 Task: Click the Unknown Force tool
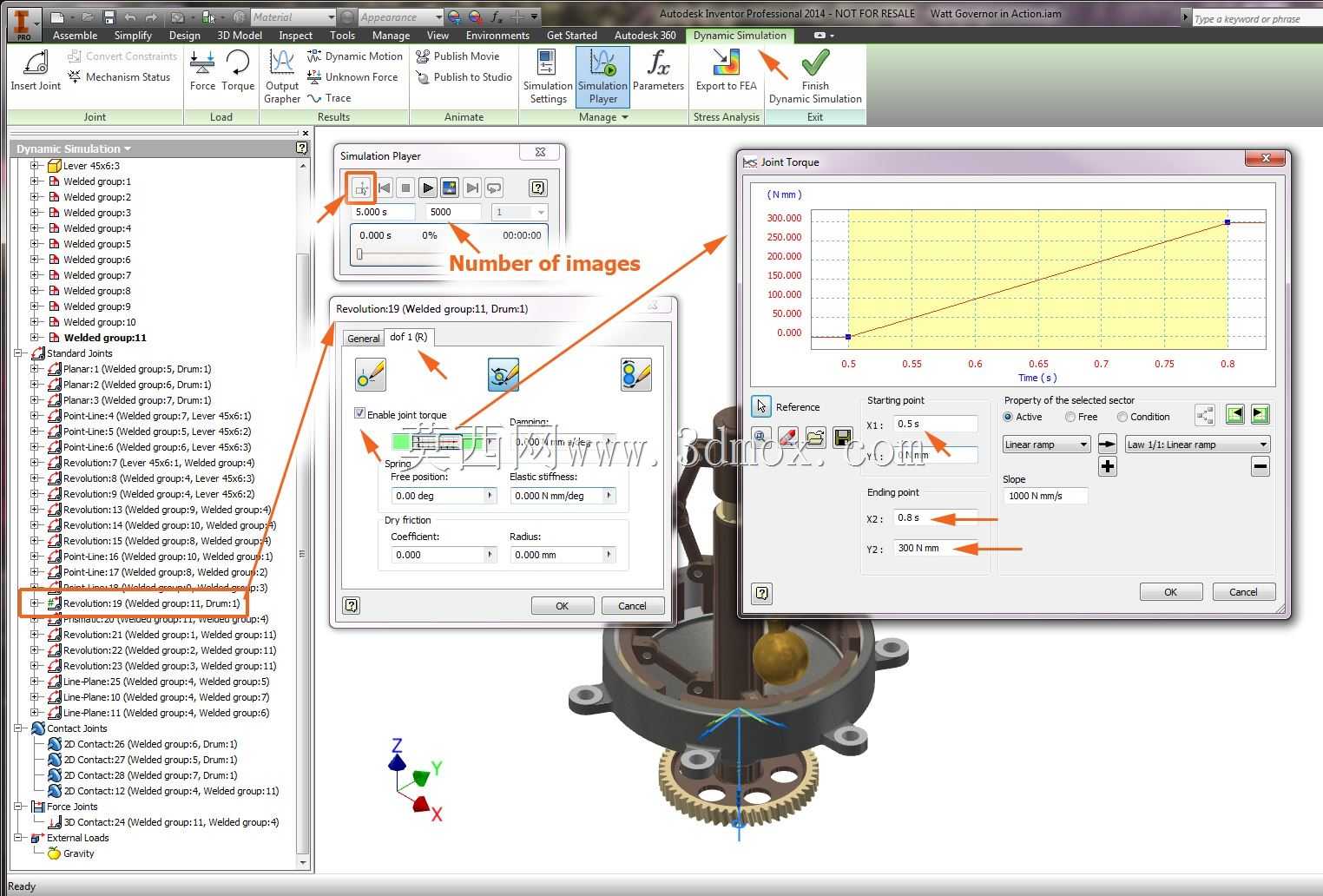pyautogui.click(x=352, y=77)
